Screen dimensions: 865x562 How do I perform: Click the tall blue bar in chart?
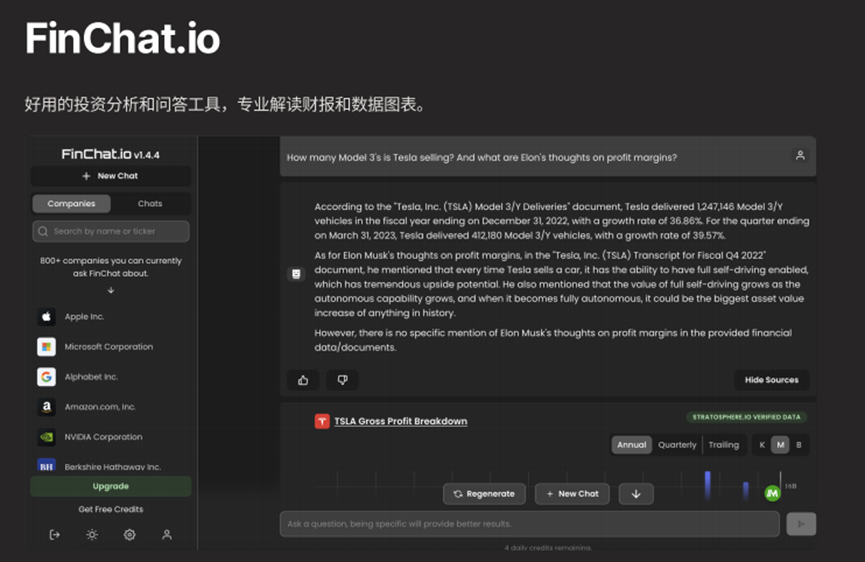[x=707, y=485]
